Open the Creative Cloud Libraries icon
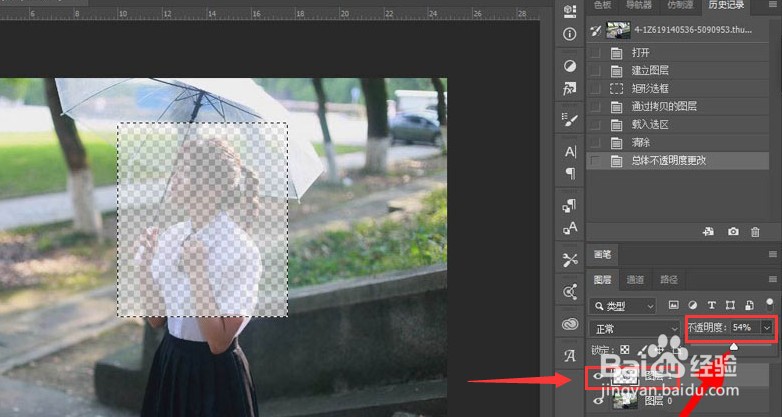Viewport: 782px width, 417px height. coord(570,324)
